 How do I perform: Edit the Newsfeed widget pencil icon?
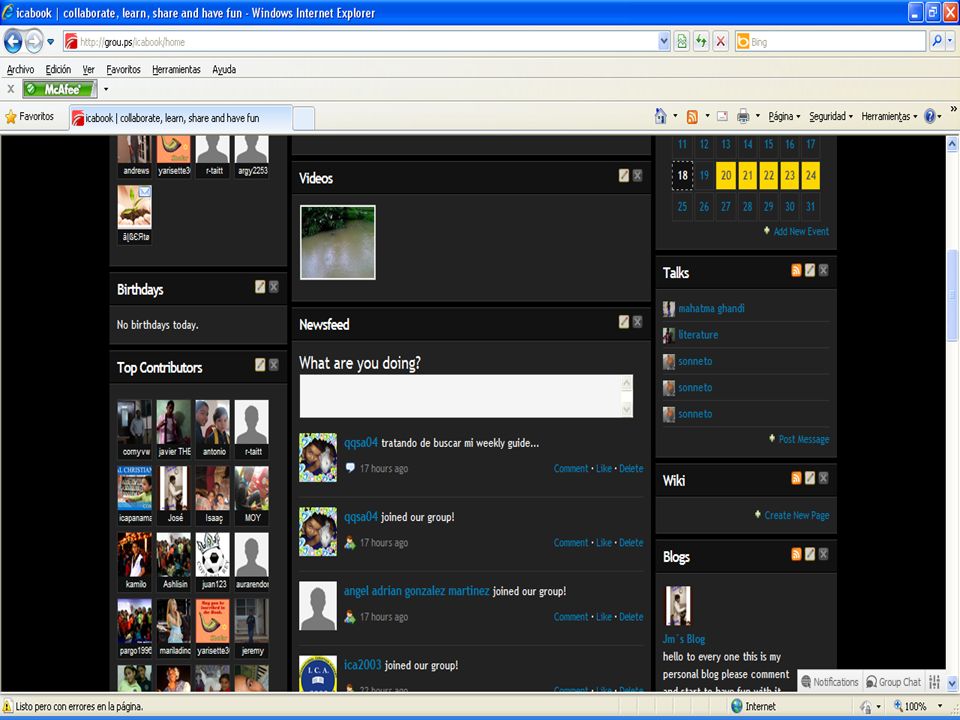624,322
